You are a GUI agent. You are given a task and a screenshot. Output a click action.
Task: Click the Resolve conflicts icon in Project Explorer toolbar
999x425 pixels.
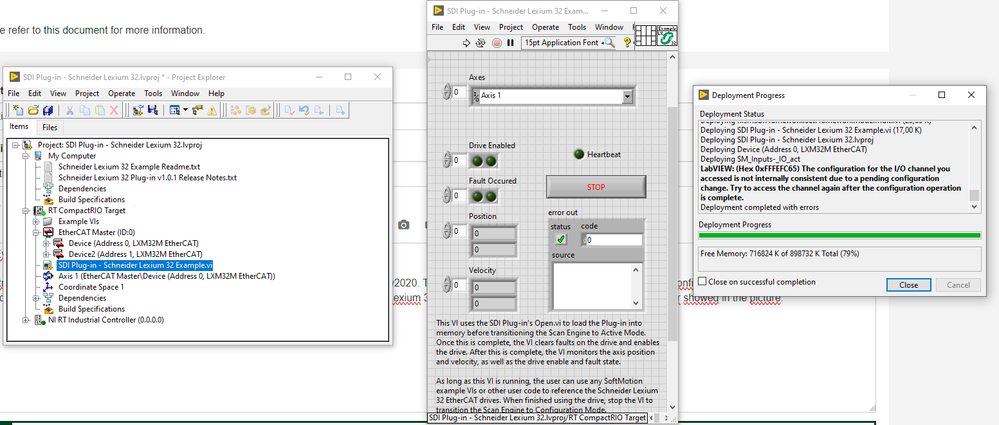click(x=197, y=110)
